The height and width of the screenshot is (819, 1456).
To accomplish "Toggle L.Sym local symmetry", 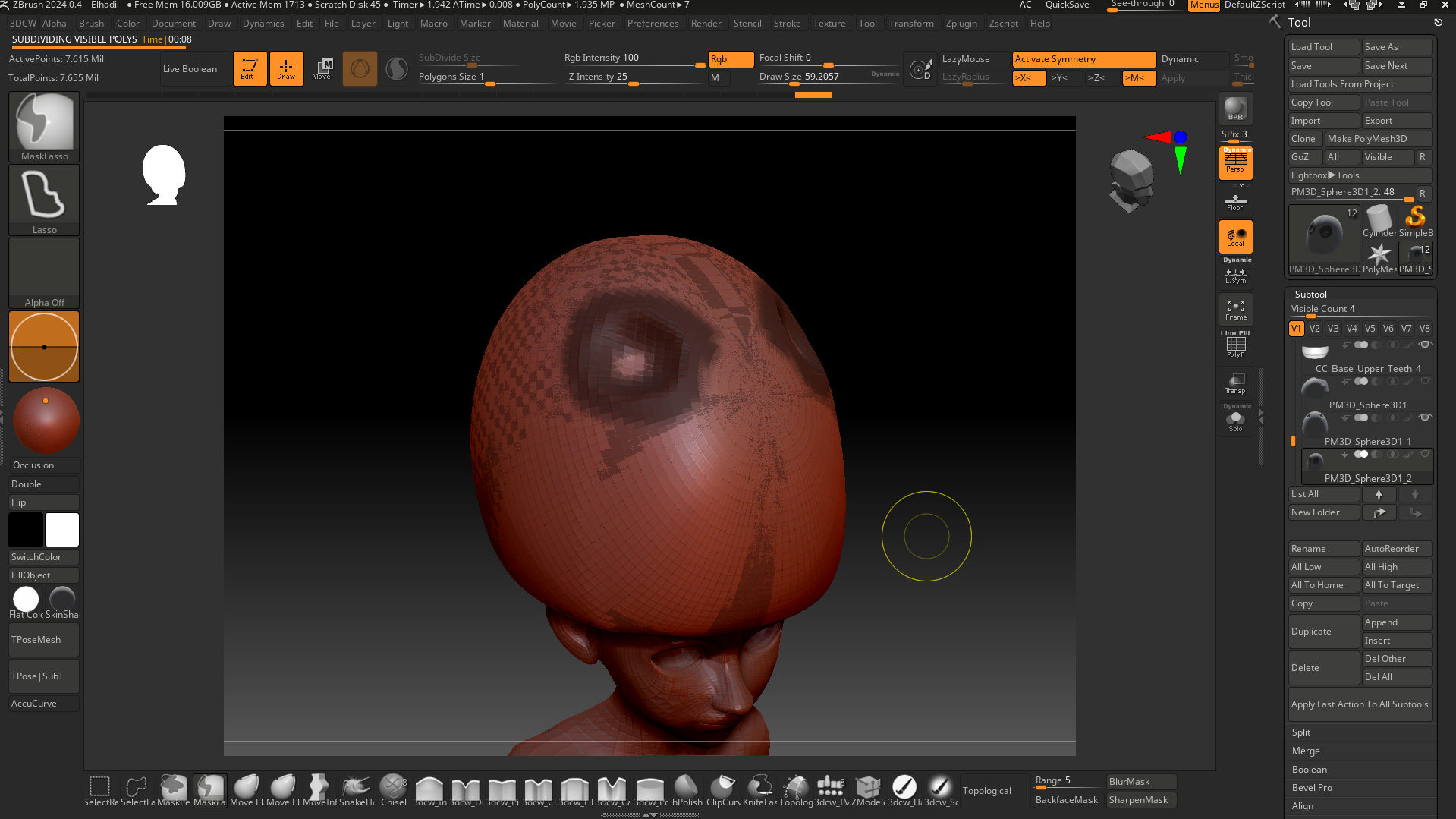I will pyautogui.click(x=1235, y=273).
